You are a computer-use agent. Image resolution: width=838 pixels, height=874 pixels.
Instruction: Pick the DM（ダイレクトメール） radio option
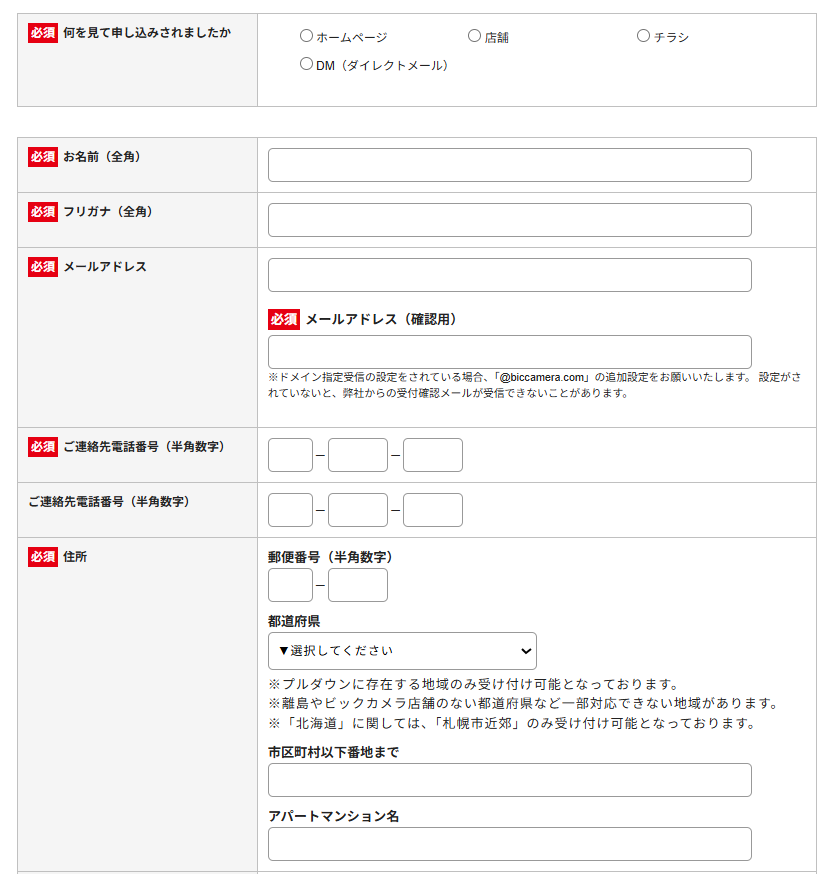[306, 64]
